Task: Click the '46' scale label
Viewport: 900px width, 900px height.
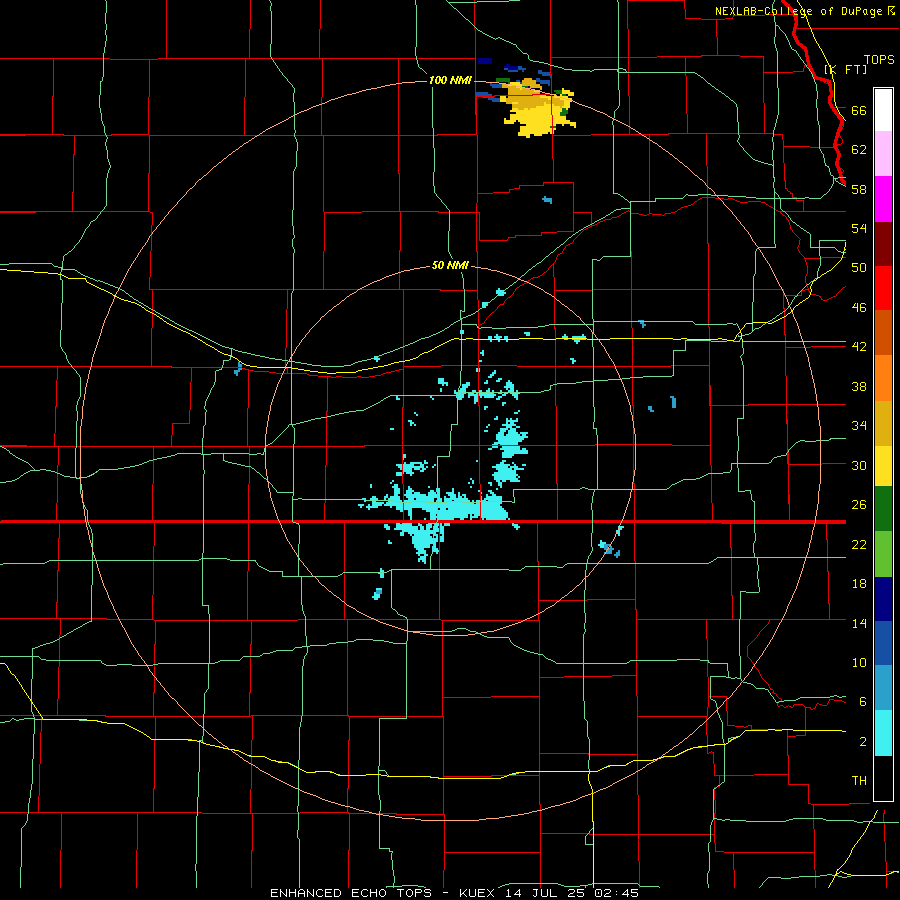Action: pyautogui.click(x=859, y=308)
